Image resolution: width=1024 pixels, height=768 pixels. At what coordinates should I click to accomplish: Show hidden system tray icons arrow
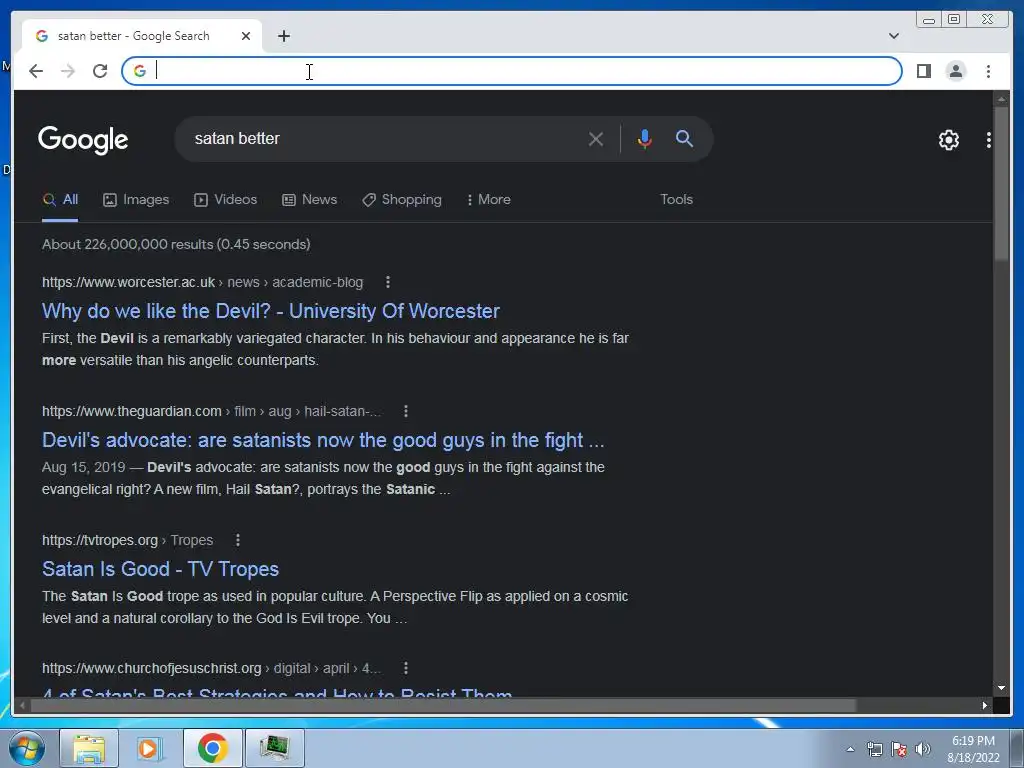click(x=850, y=749)
